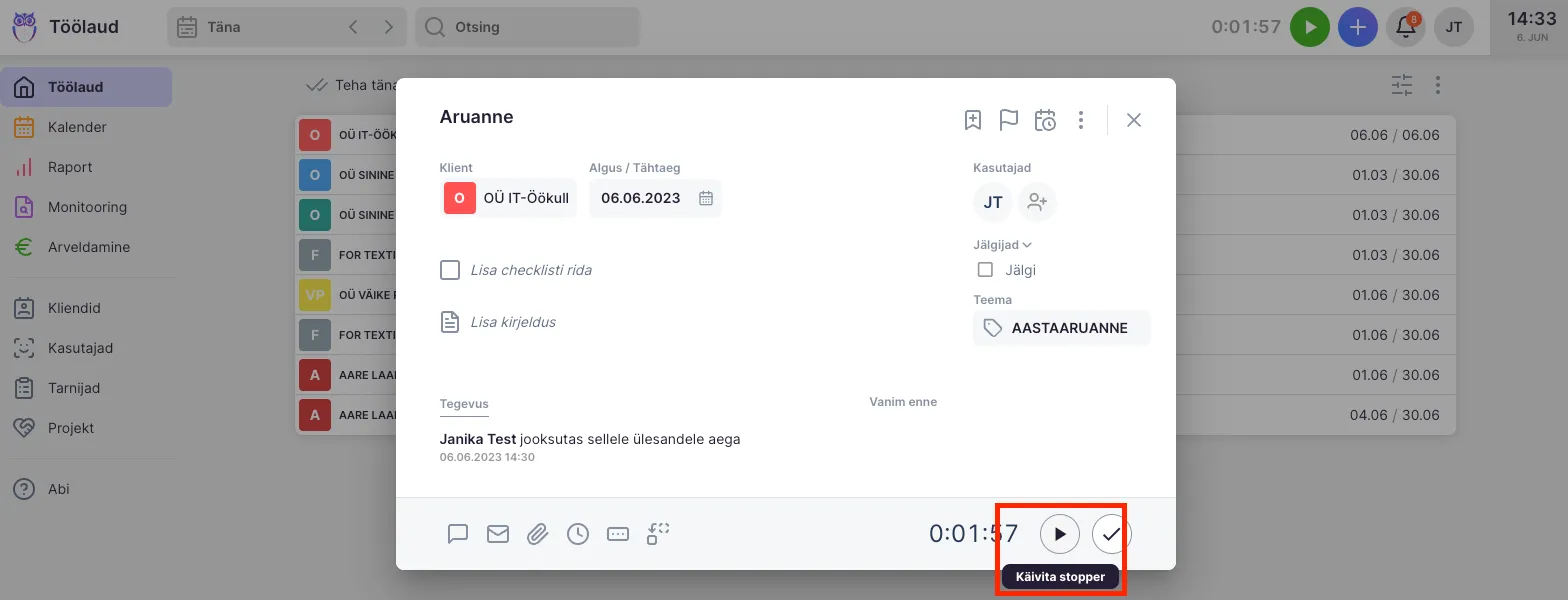The height and width of the screenshot is (600, 1568).
Task: Enable the 'Jälgi' checkbox
Action: [985, 270]
